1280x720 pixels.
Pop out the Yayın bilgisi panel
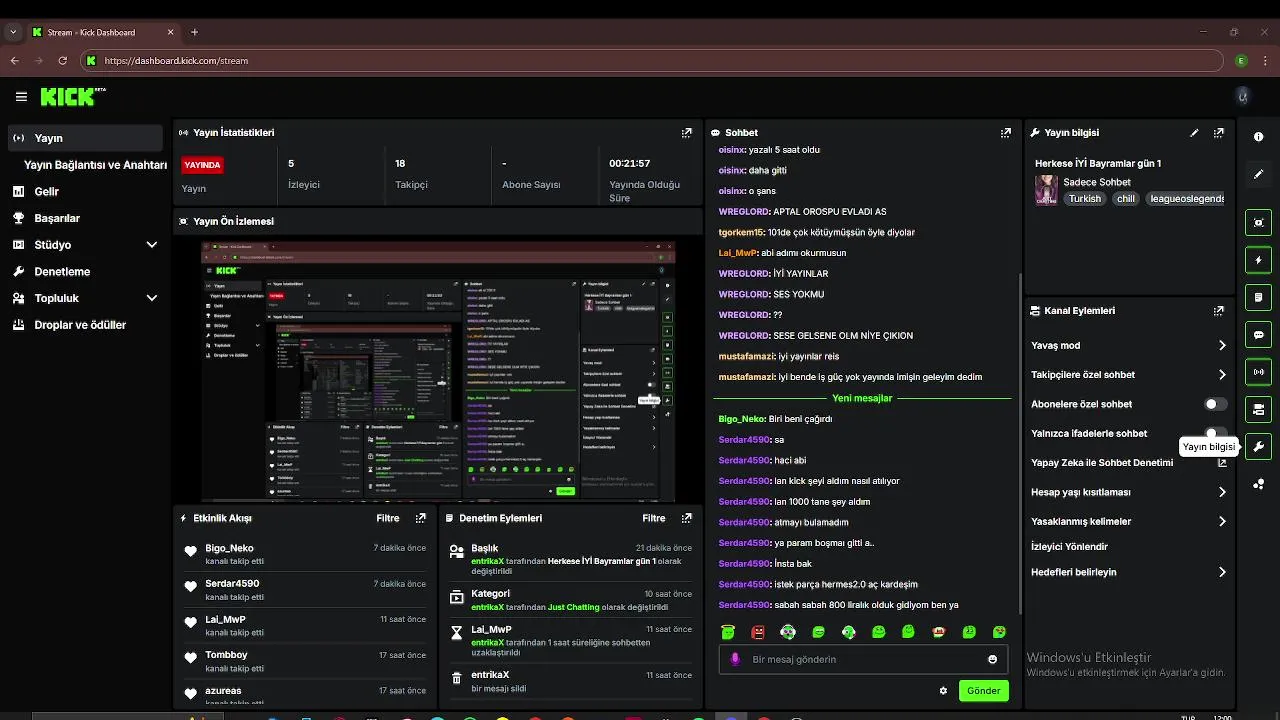tap(1218, 132)
